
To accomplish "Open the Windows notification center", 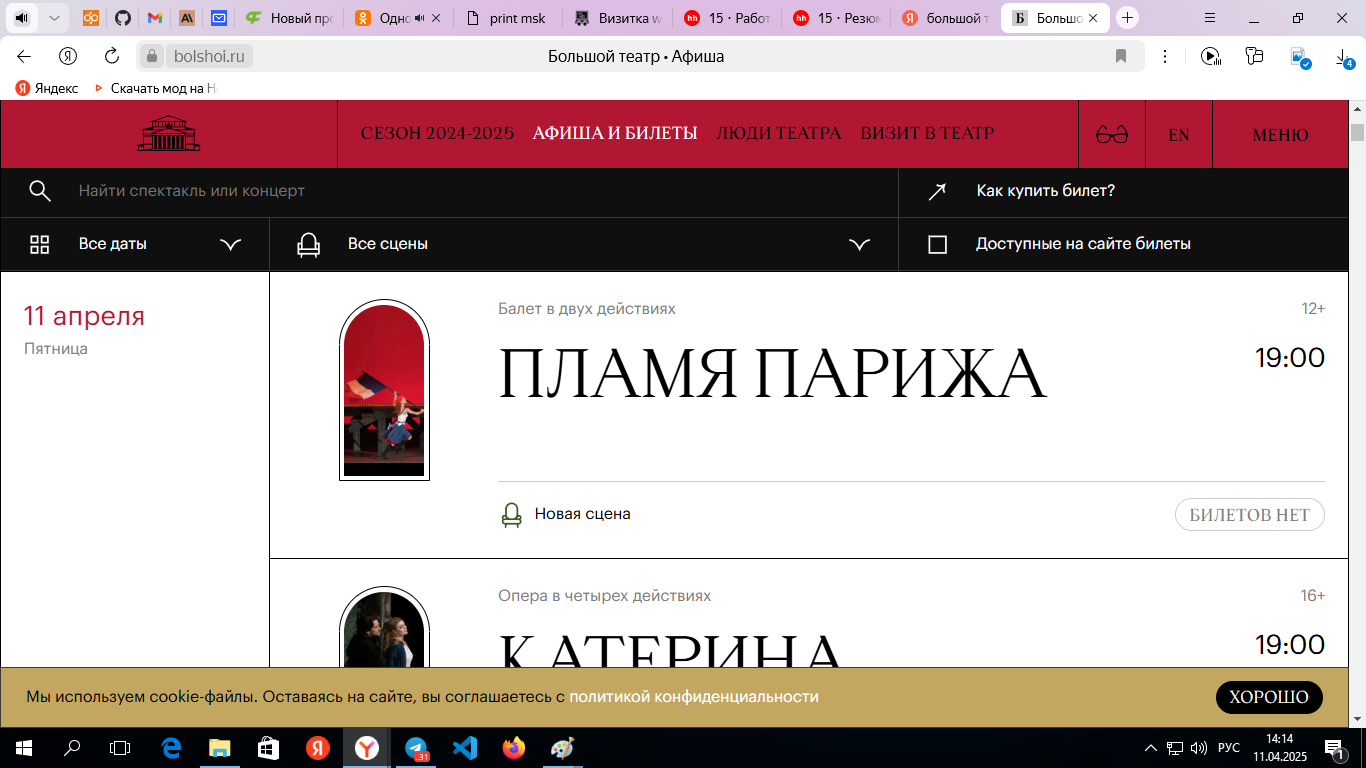I will (x=1335, y=748).
